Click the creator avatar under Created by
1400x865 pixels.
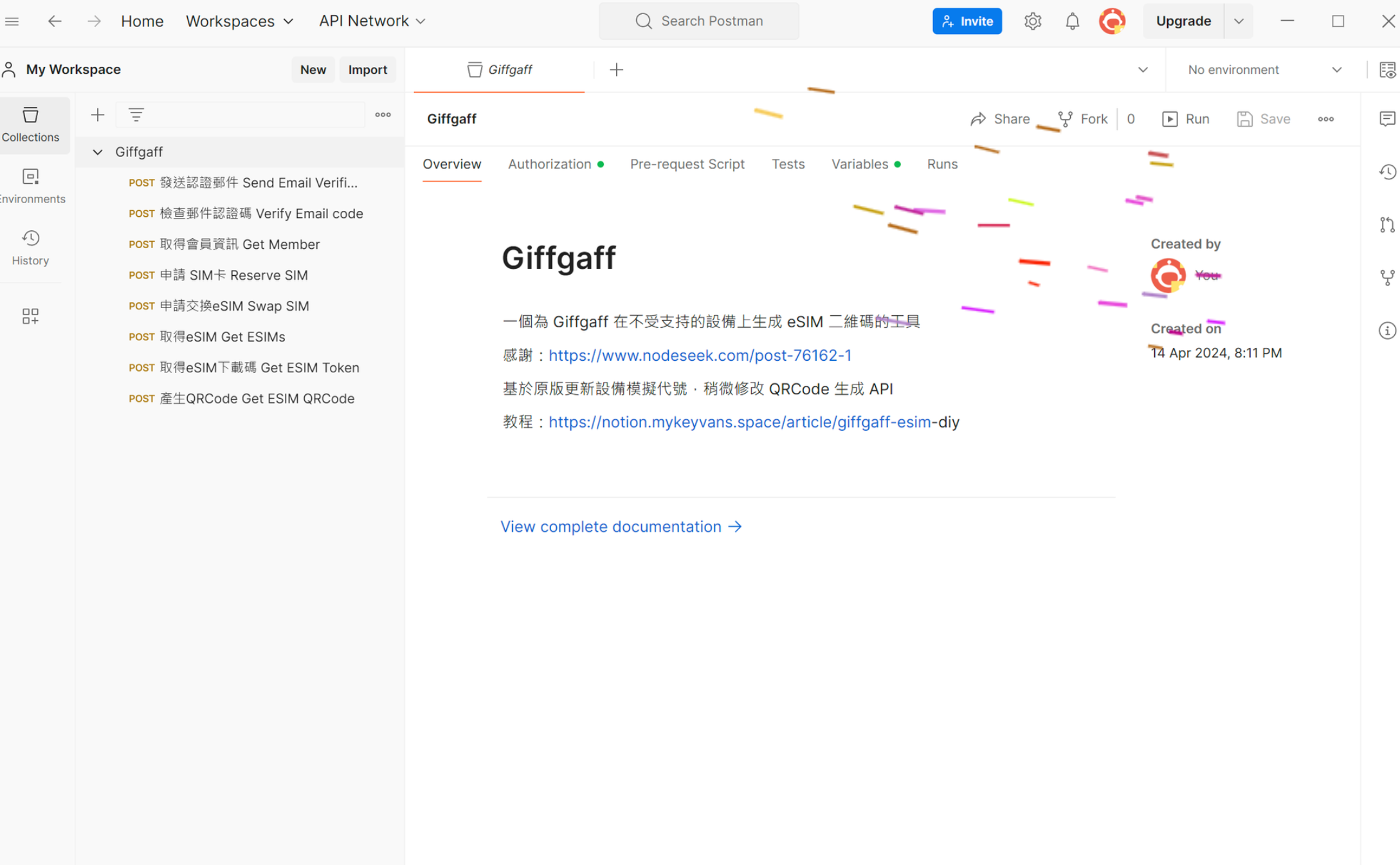(x=1168, y=276)
